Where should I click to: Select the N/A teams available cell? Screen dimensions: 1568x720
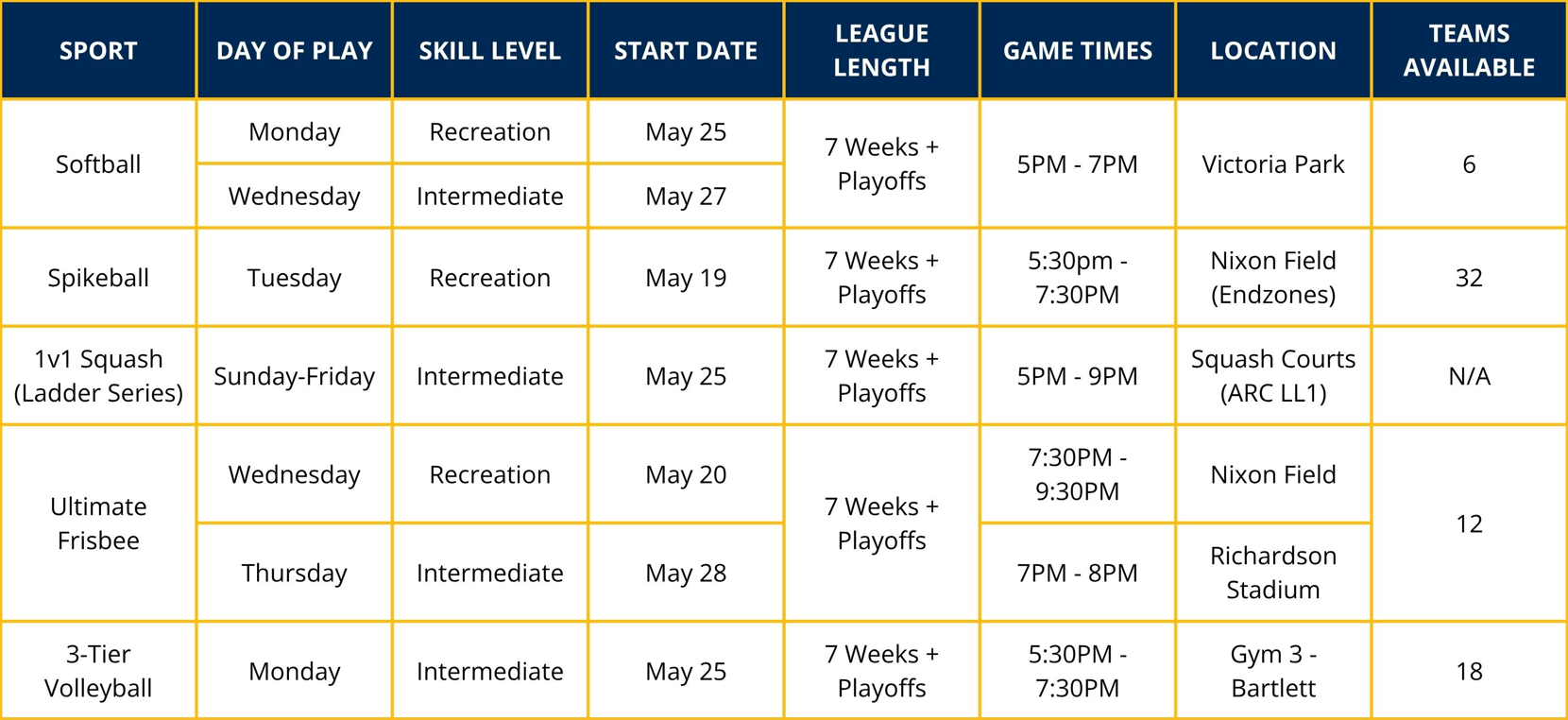click(1469, 376)
